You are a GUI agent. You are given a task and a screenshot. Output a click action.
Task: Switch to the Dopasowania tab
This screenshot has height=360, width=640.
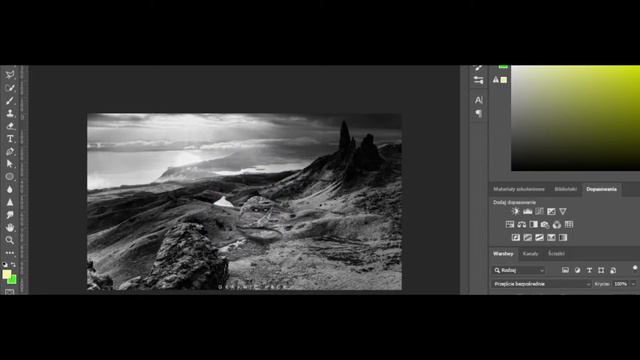tap(601, 189)
